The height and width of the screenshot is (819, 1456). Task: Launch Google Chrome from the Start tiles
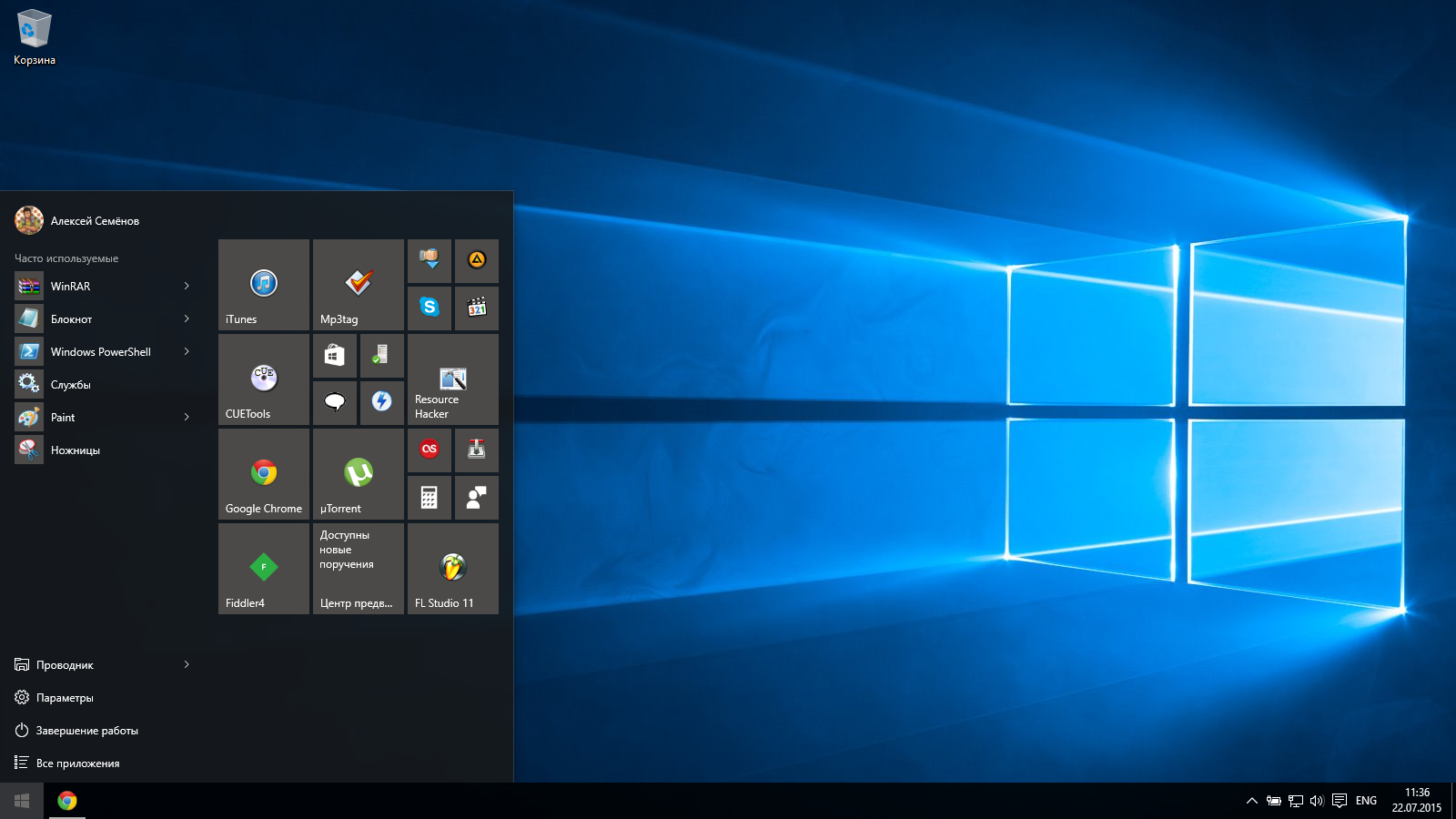pyautogui.click(x=264, y=474)
